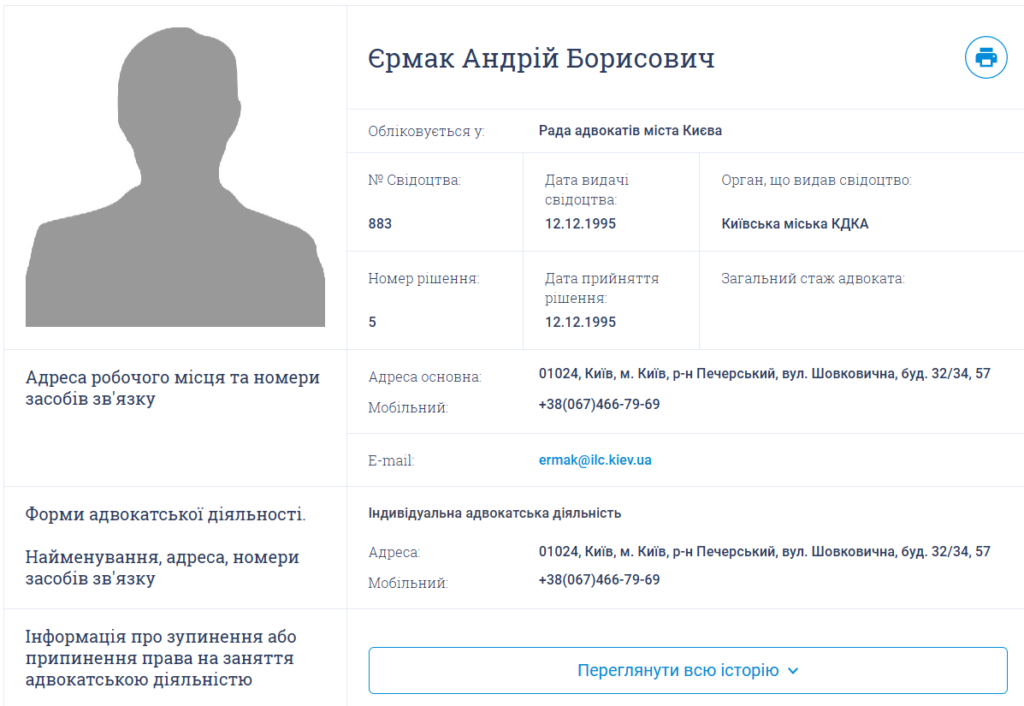Click the "Загальний стаж адвоката" label
The height and width of the screenshot is (706, 1024).
point(813,278)
